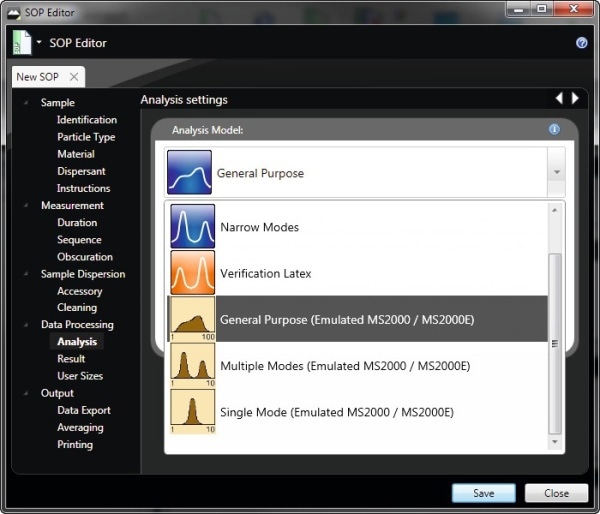The image size is (600, 514).
Task: Click the Analysis Model info icon
Action: [x=554, y=129]
